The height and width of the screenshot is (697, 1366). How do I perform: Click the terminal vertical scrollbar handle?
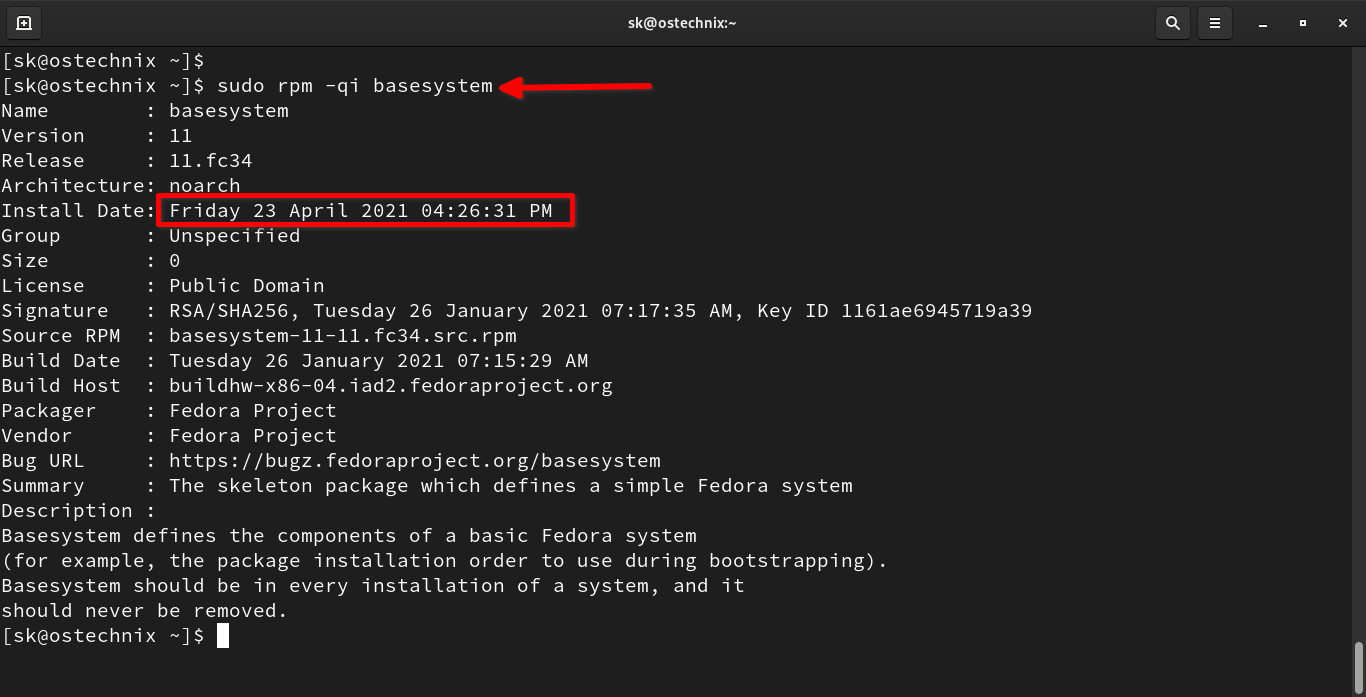click(1359, 666)
